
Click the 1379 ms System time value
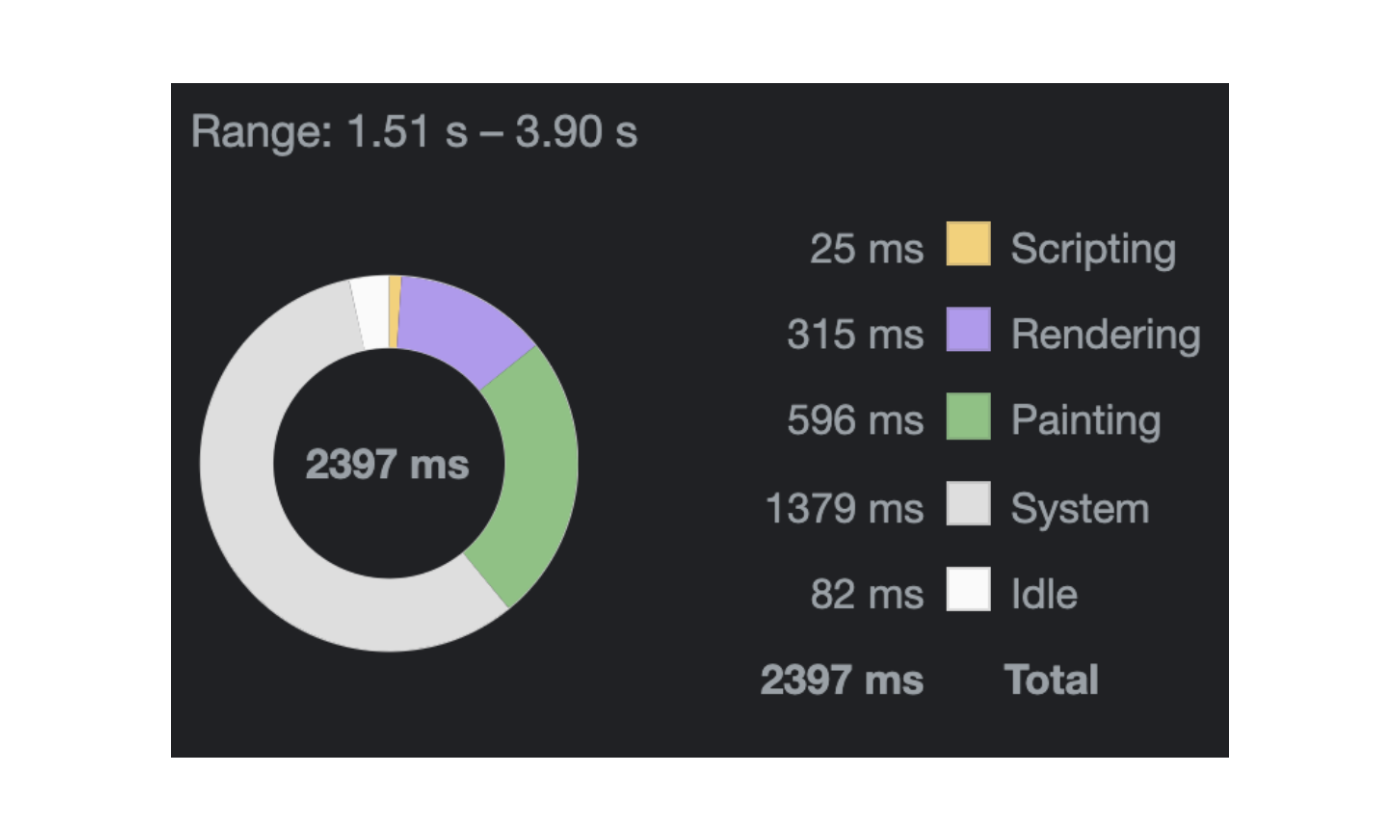(x=844, y=508)
